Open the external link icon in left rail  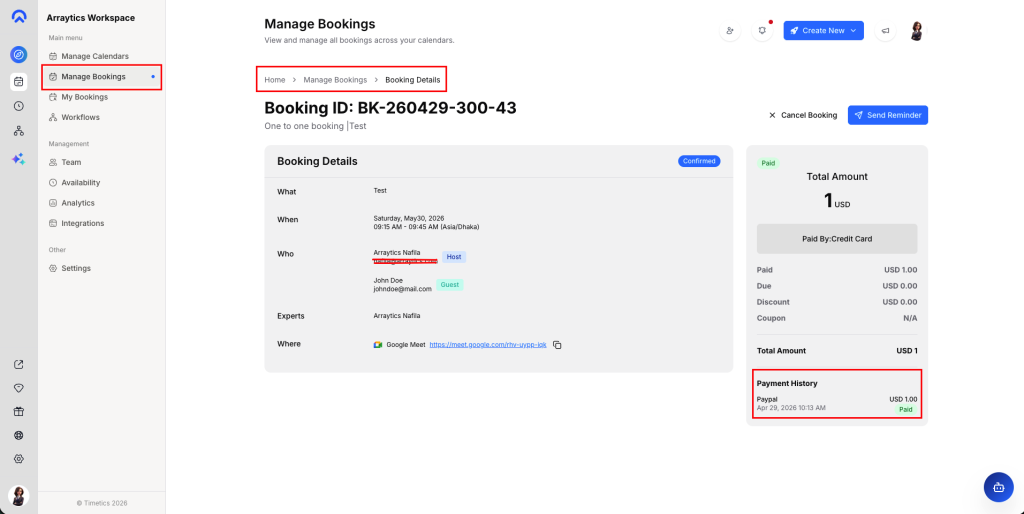point(18,364)
